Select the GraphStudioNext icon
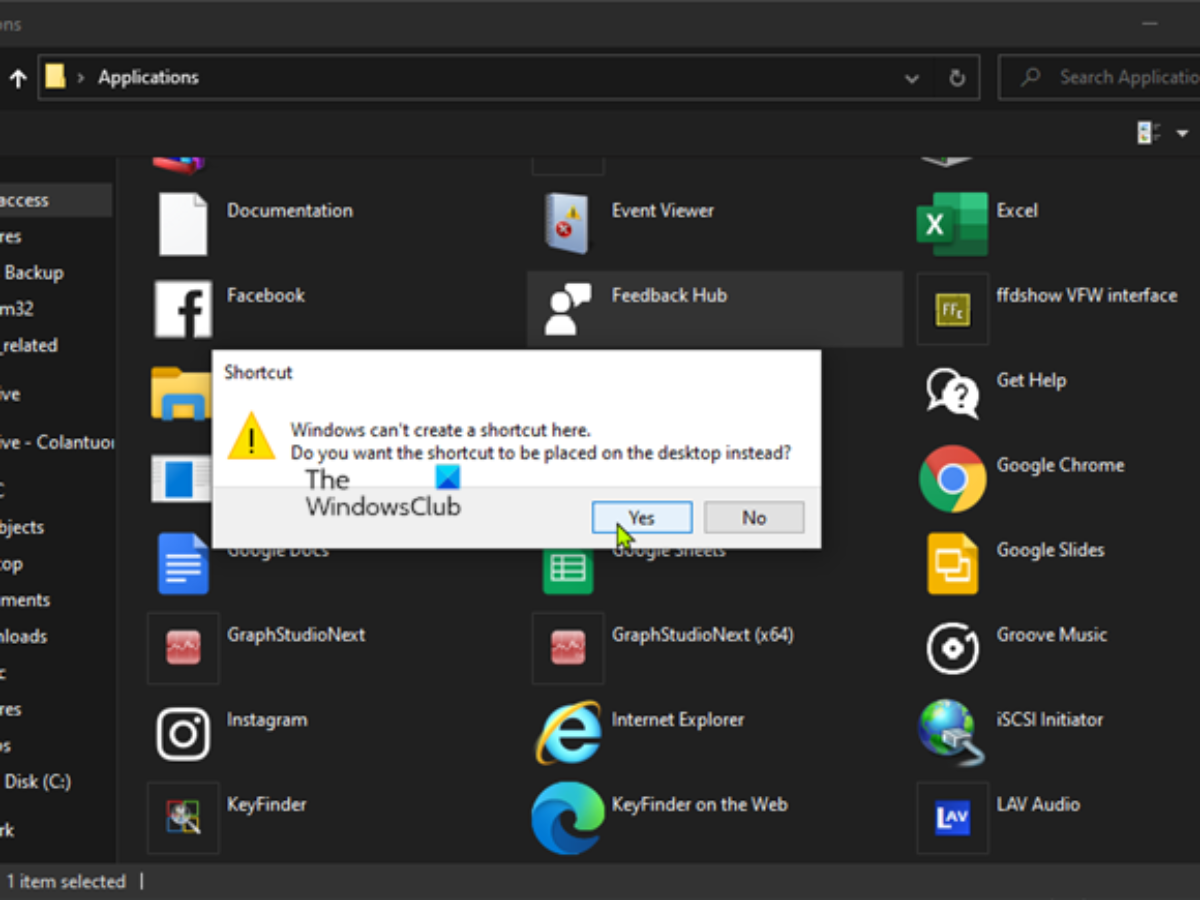 (x=183, y=648)
